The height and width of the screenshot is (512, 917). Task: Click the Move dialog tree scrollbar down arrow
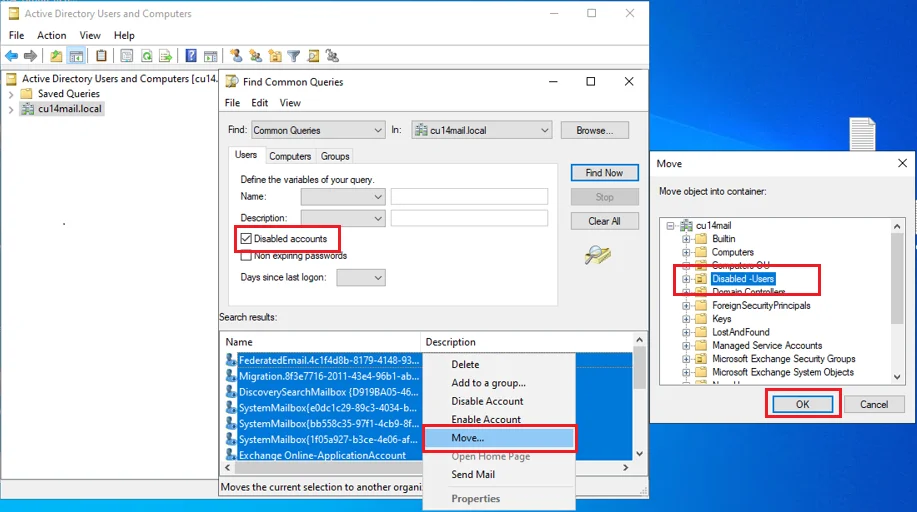(x=897, y=377)
